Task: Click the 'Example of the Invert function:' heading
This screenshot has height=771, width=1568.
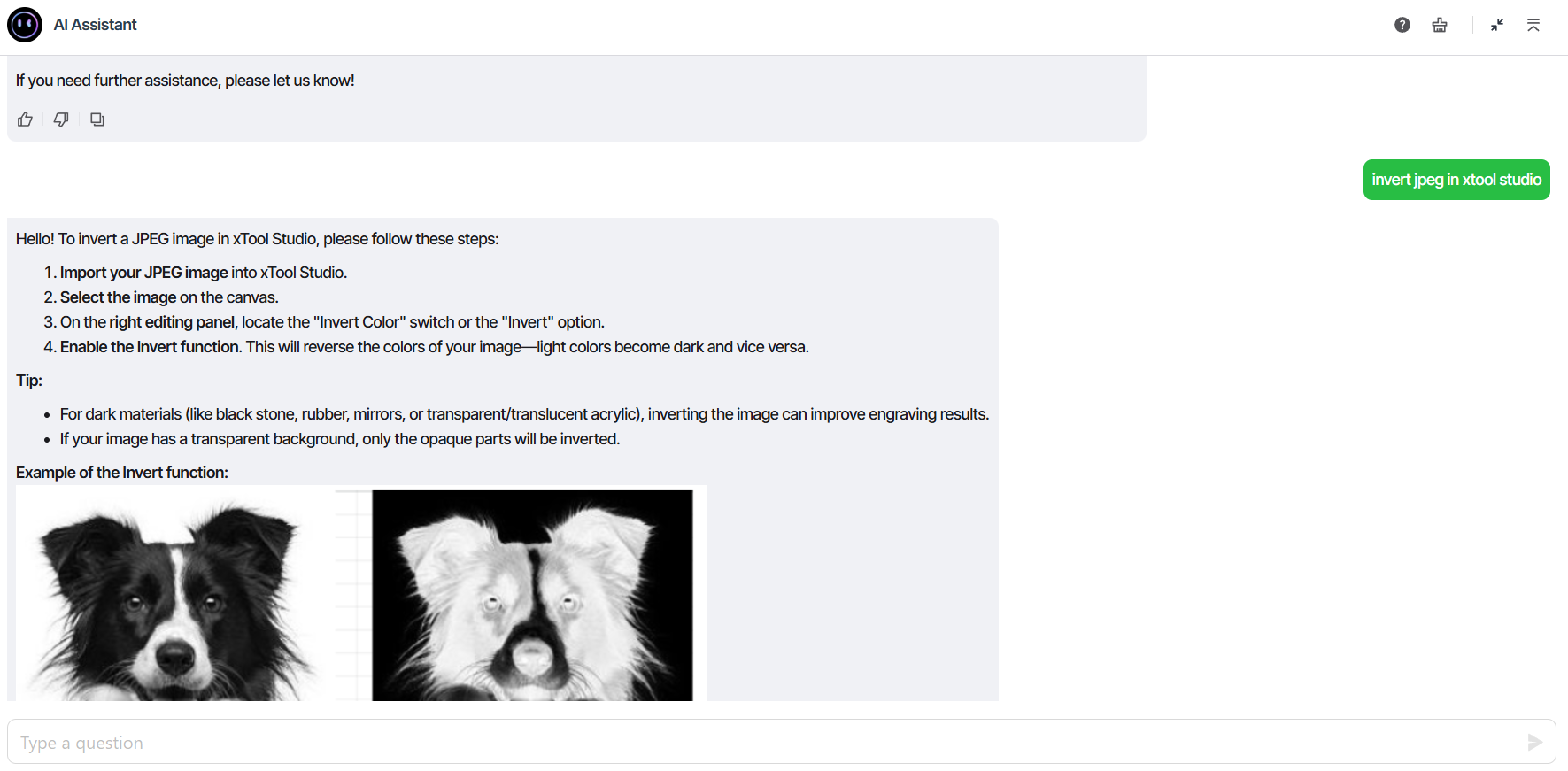Action: coord(122,473)
